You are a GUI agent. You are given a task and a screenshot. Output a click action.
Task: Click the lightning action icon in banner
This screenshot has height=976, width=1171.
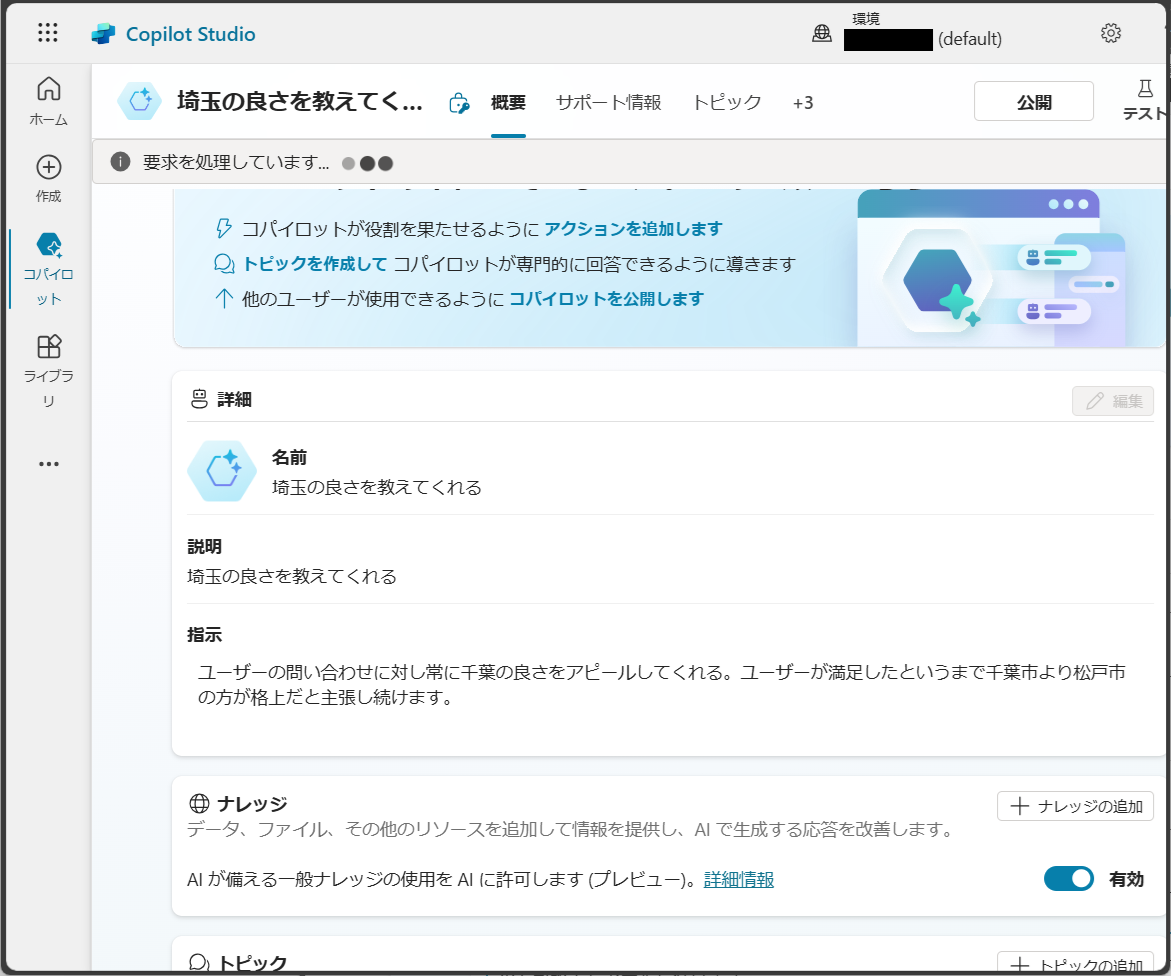pyautogui.click(x=223, y=229)
